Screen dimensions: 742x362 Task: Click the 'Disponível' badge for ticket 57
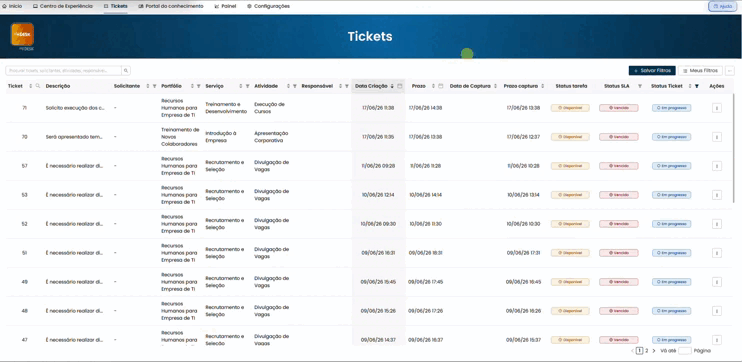coord(570,166)
